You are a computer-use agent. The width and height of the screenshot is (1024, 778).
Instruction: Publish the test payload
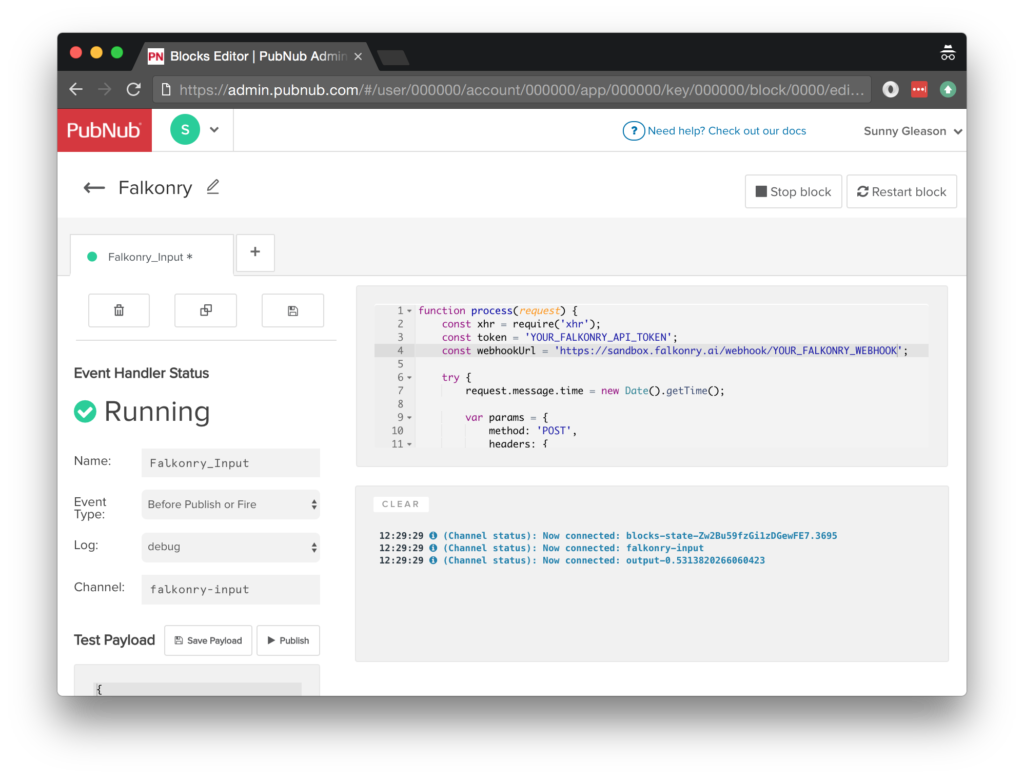coord(288,640)
